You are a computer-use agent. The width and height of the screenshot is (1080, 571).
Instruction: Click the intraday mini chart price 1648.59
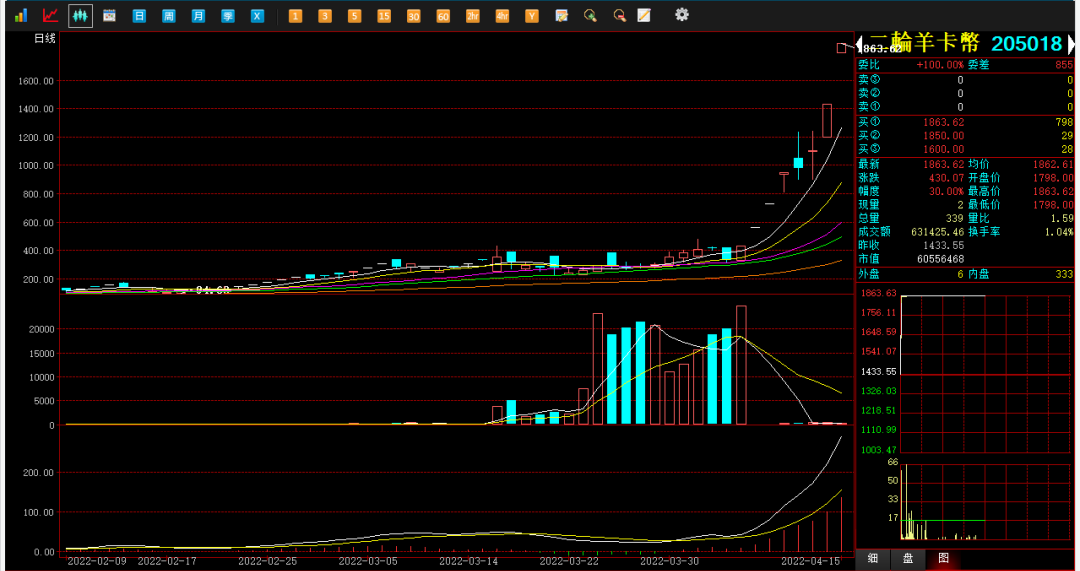(x=880, y=332)
